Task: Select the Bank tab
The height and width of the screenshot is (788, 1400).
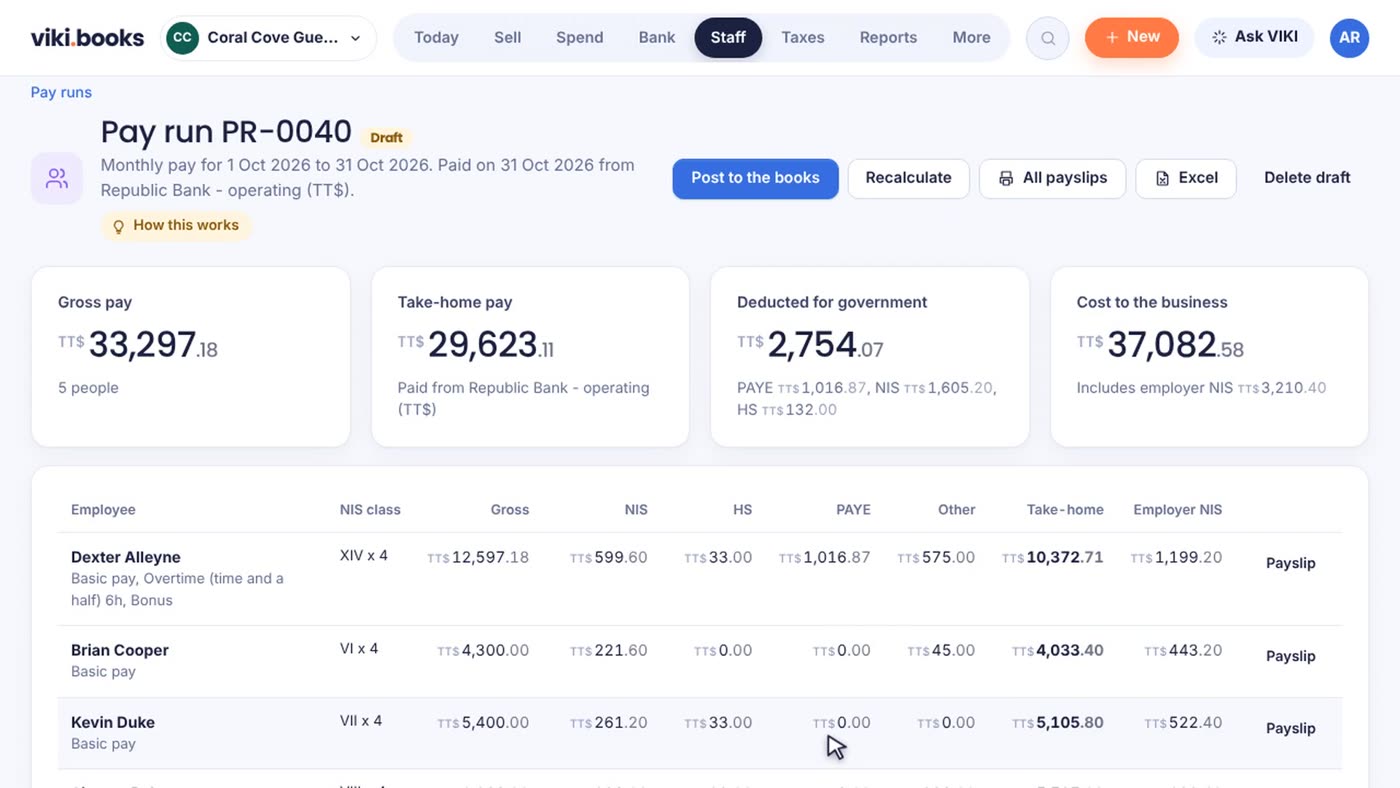Action: click(657, 38)
